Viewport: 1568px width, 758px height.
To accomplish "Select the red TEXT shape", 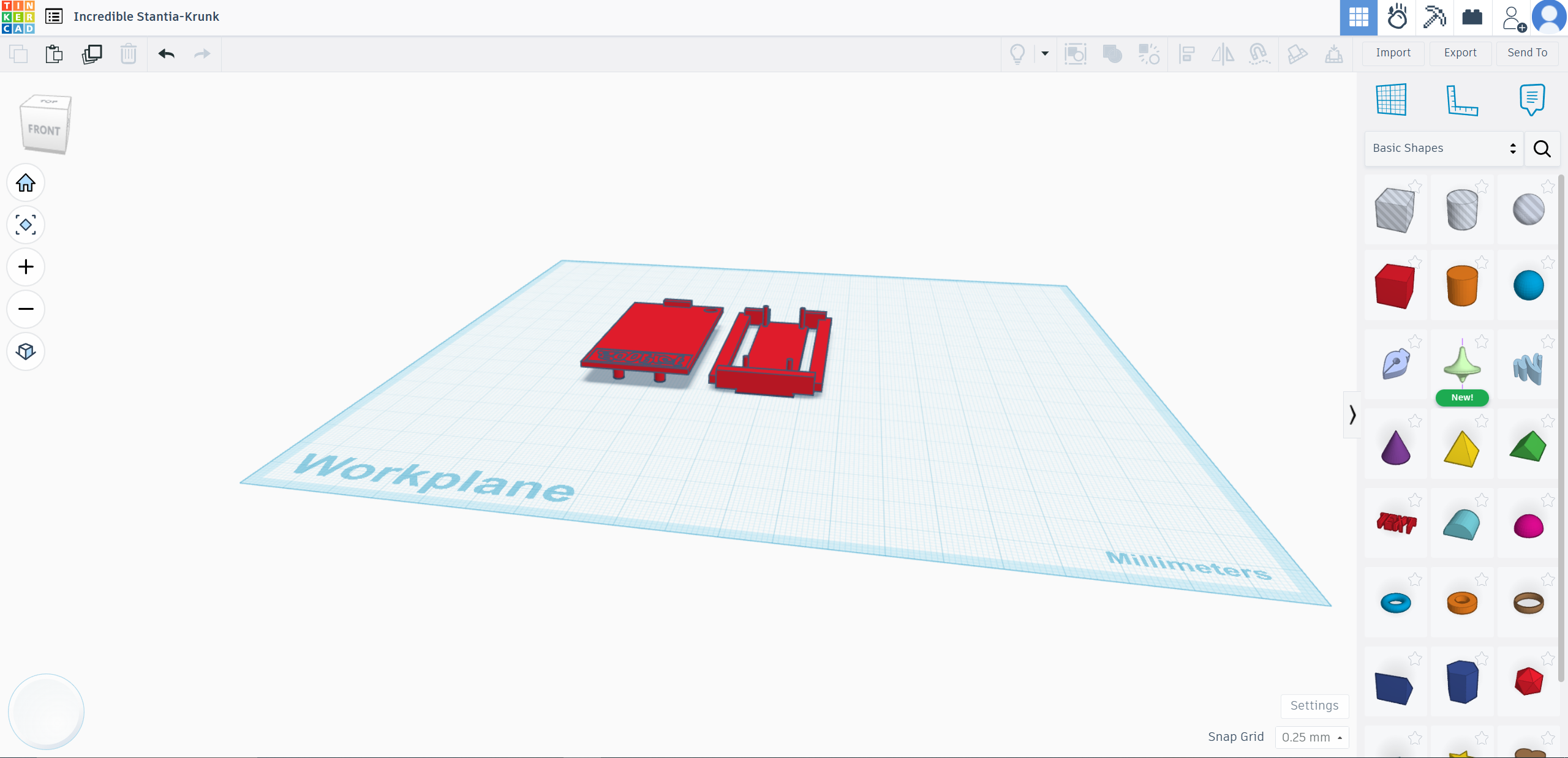I will coord(1396,523).
